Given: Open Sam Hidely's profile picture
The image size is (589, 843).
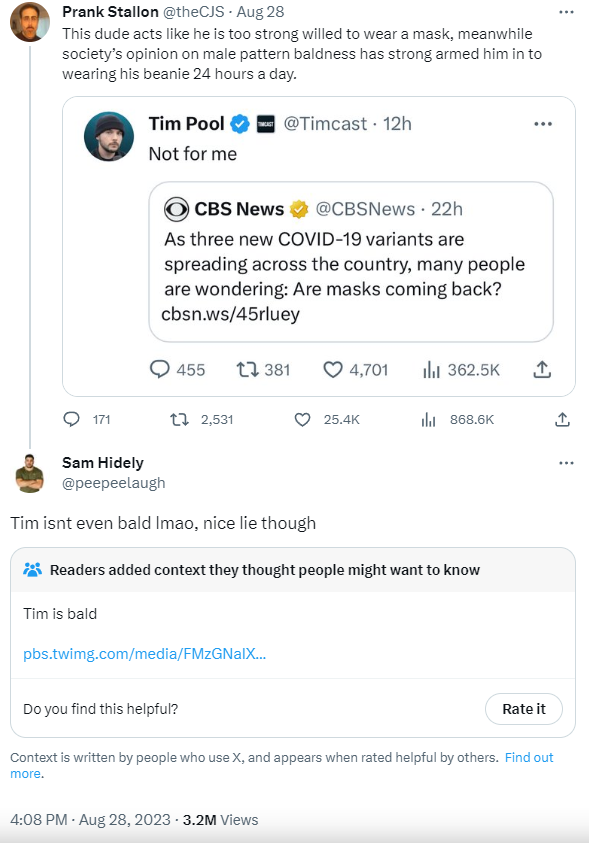Looking at the screenshot, I should (30, 473).
